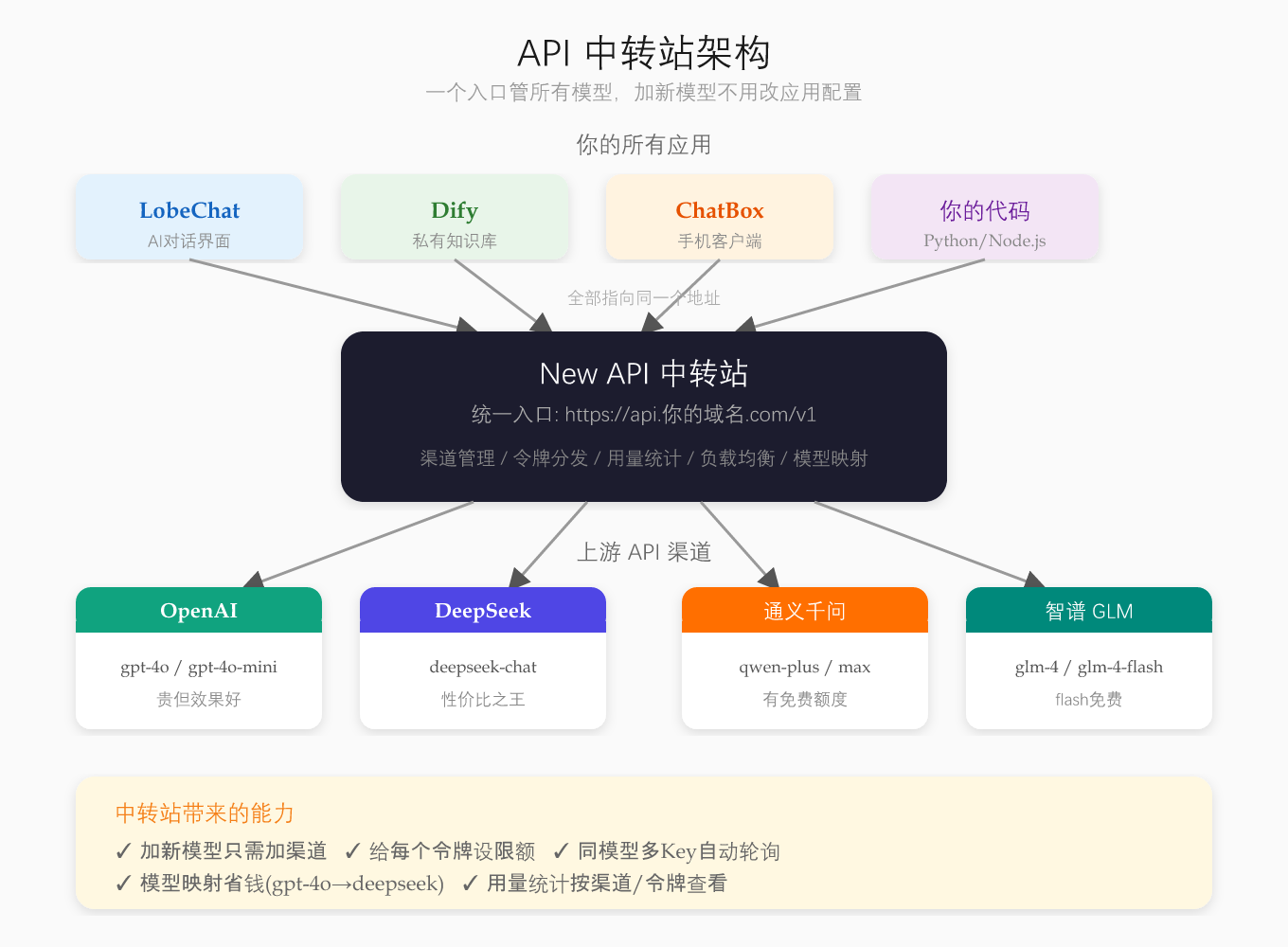
Task: Click the glm-4 / glm-4-flash model text
Action: 1089,667
